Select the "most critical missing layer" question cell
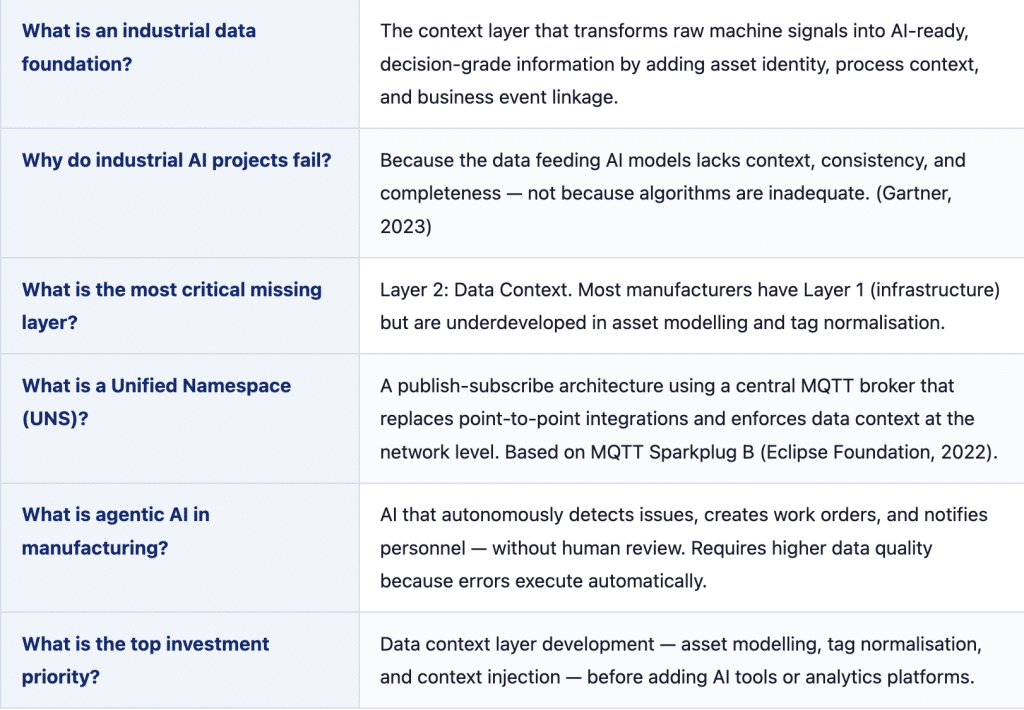 pyautogui.click(x=172, y=306)
